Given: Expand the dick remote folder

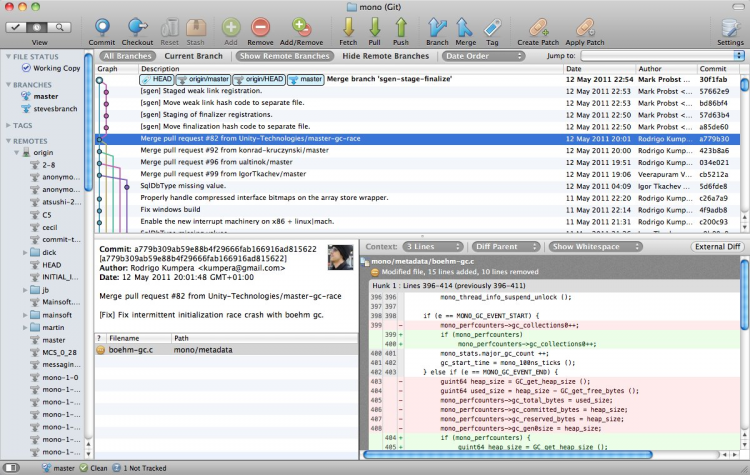Looking at the screenshot, I should (x=24, y=253).
